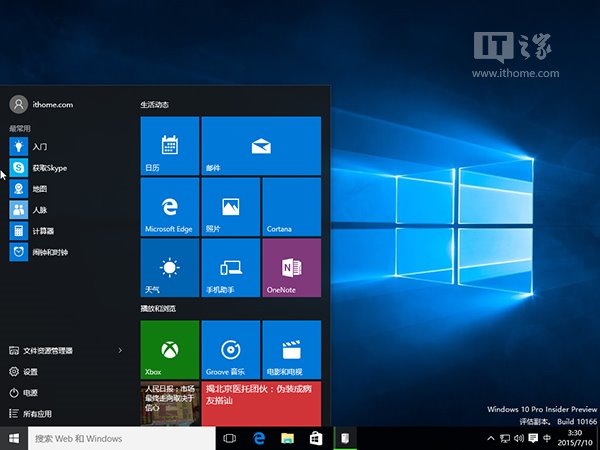Open the Xbox tile
This screenshot has width=600, height=450.
pyautogui.click(x=170, y=350)
